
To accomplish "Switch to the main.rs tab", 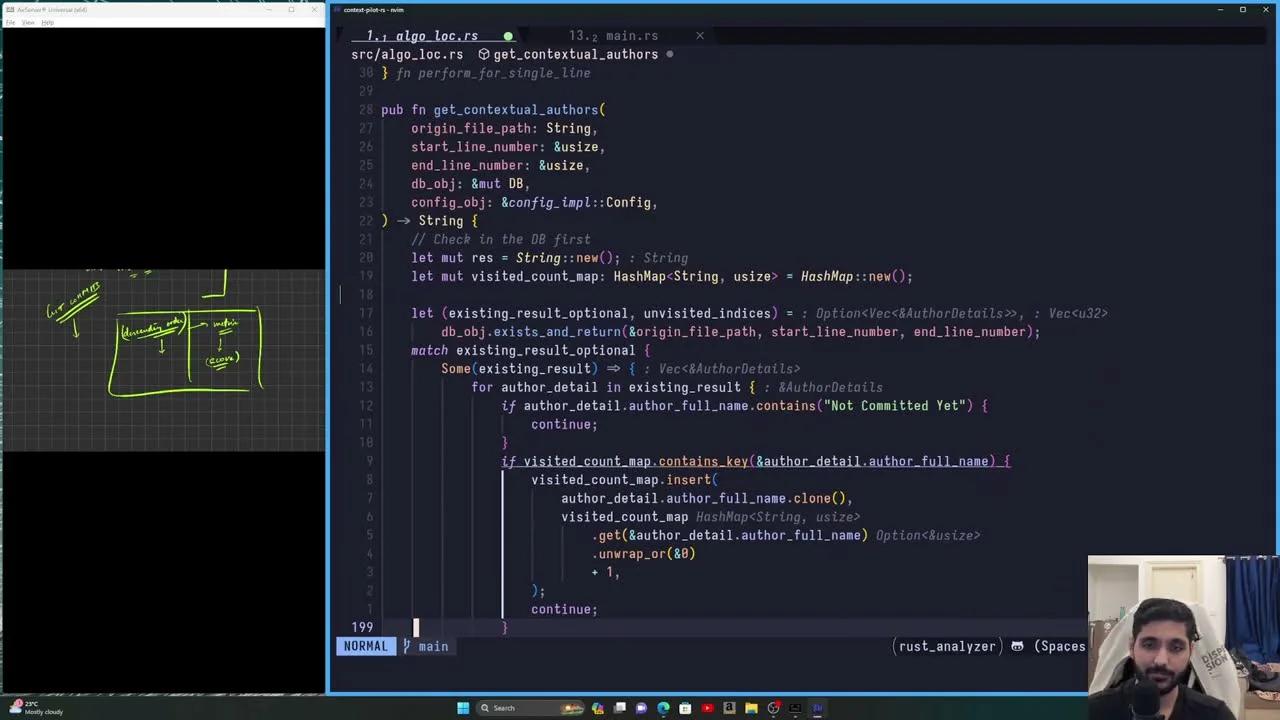I will pyautogui.click(x=631, y=36).
